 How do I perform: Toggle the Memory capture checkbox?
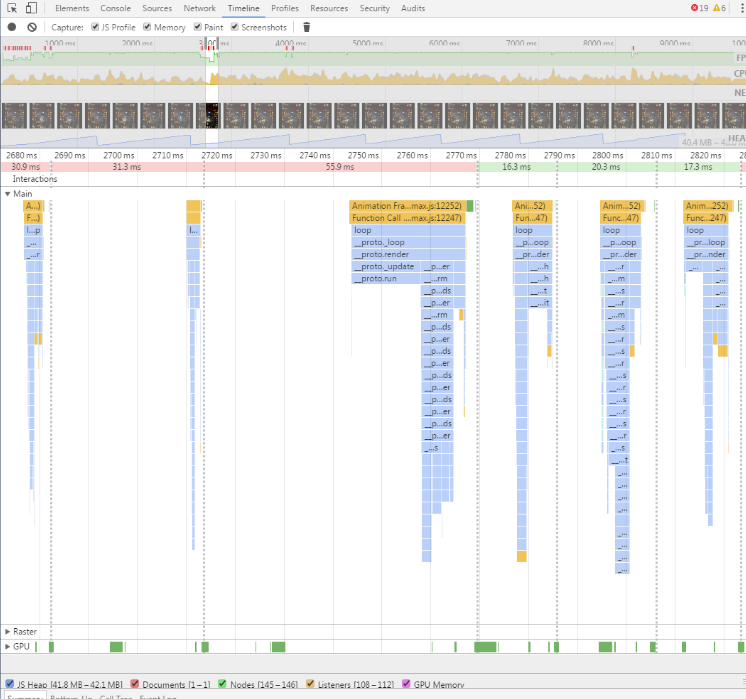[x=147, y=27]
